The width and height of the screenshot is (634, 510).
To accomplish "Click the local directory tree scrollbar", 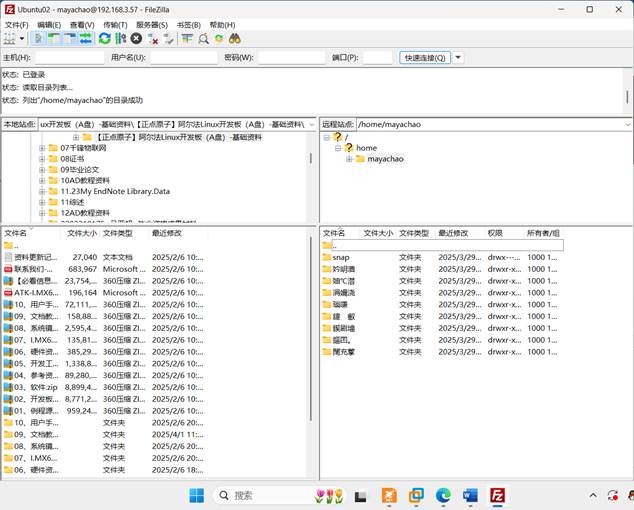I will pos(311,158).
